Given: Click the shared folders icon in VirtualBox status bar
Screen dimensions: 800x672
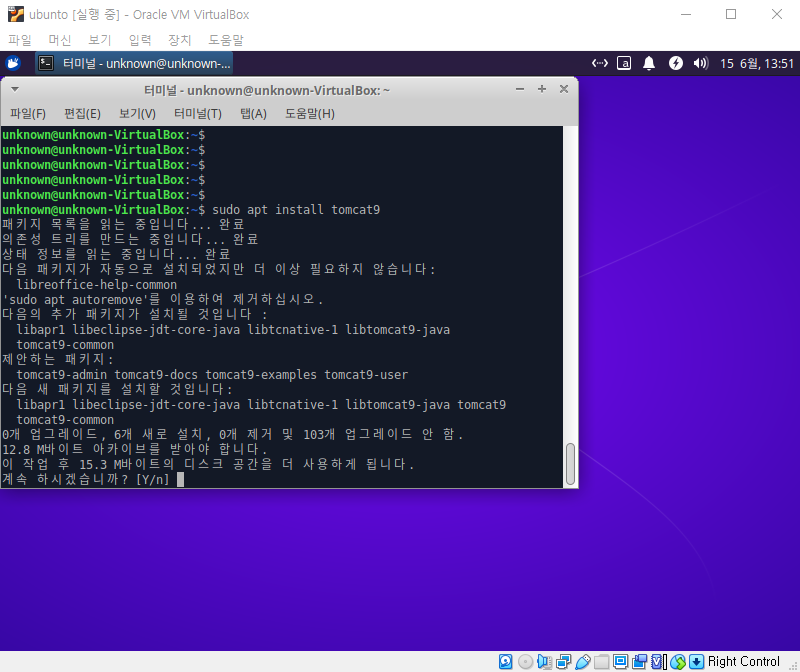Looking at the screenshot, I should tap(602, 661).
